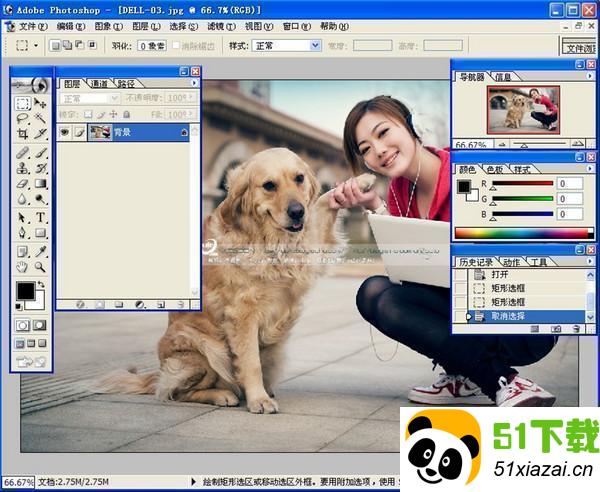
Task: Click the 文件浏览 file browser button
Action: 579,47
